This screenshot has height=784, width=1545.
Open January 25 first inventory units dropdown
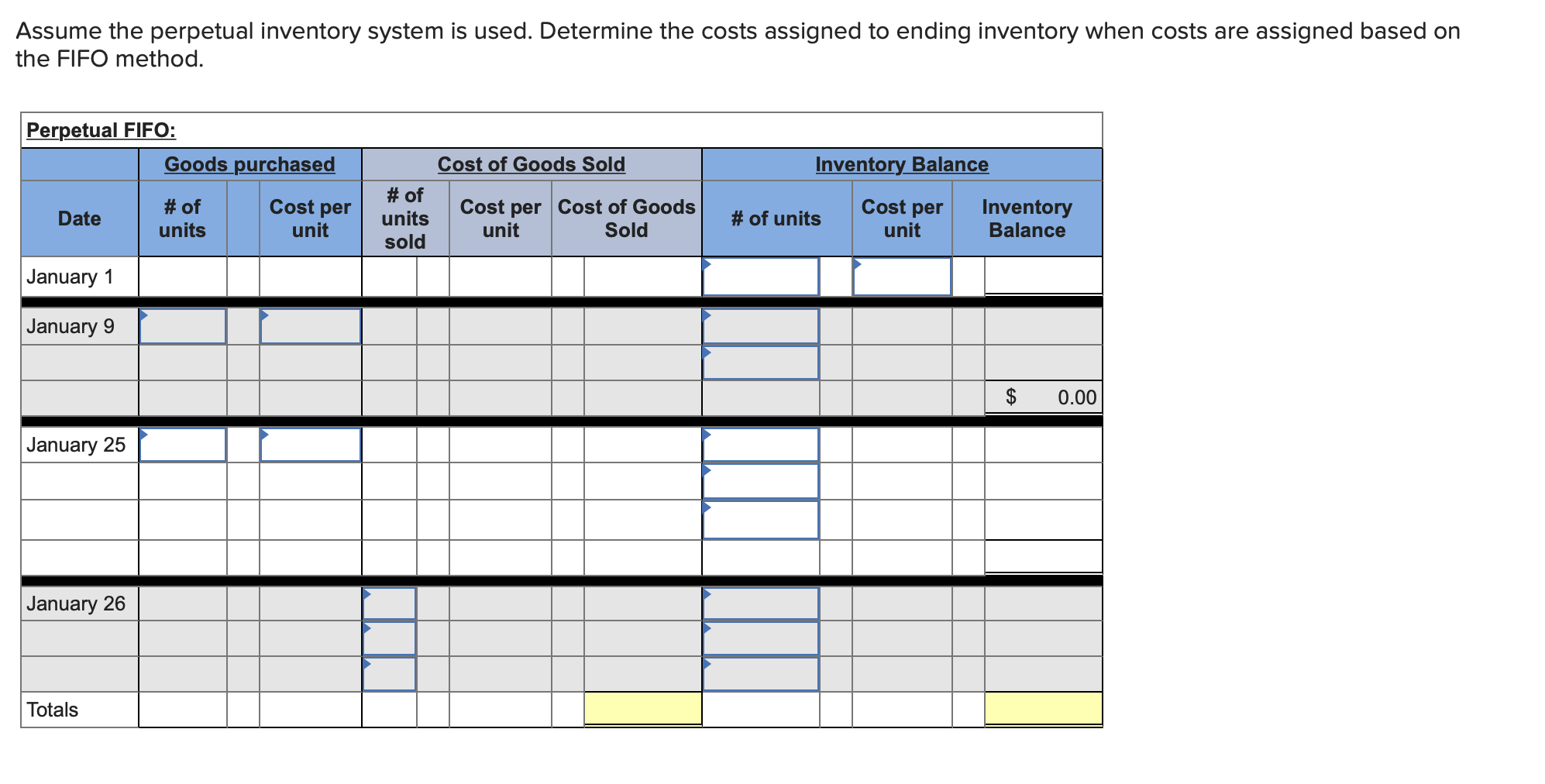(x=760, y=445)
